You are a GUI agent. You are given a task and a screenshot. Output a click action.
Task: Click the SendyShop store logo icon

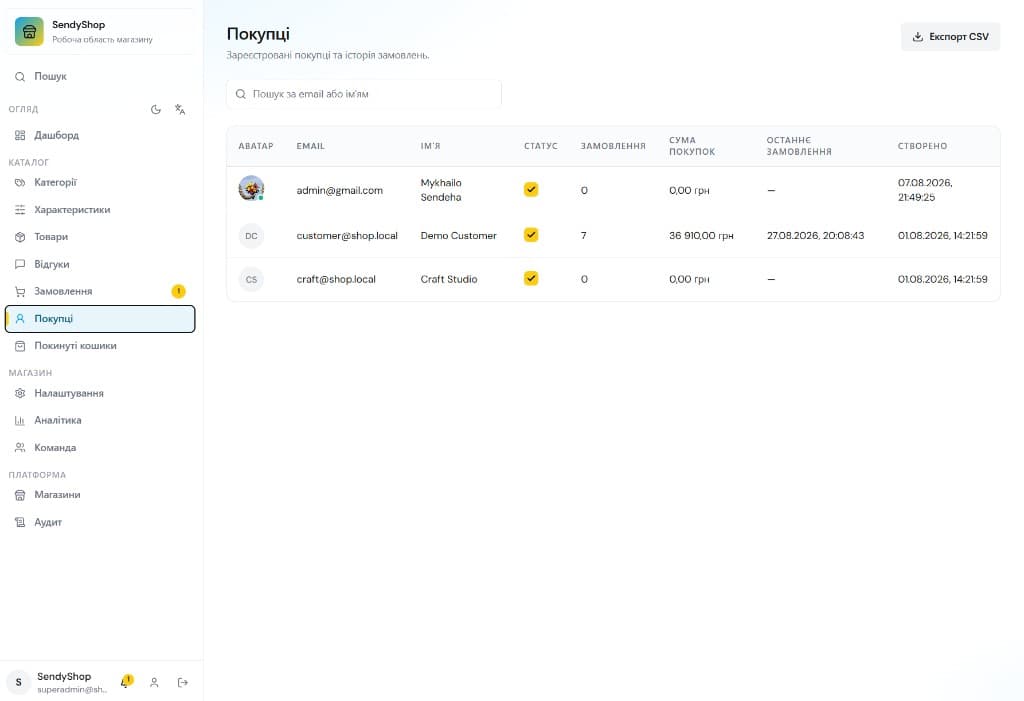click(29, 31)
